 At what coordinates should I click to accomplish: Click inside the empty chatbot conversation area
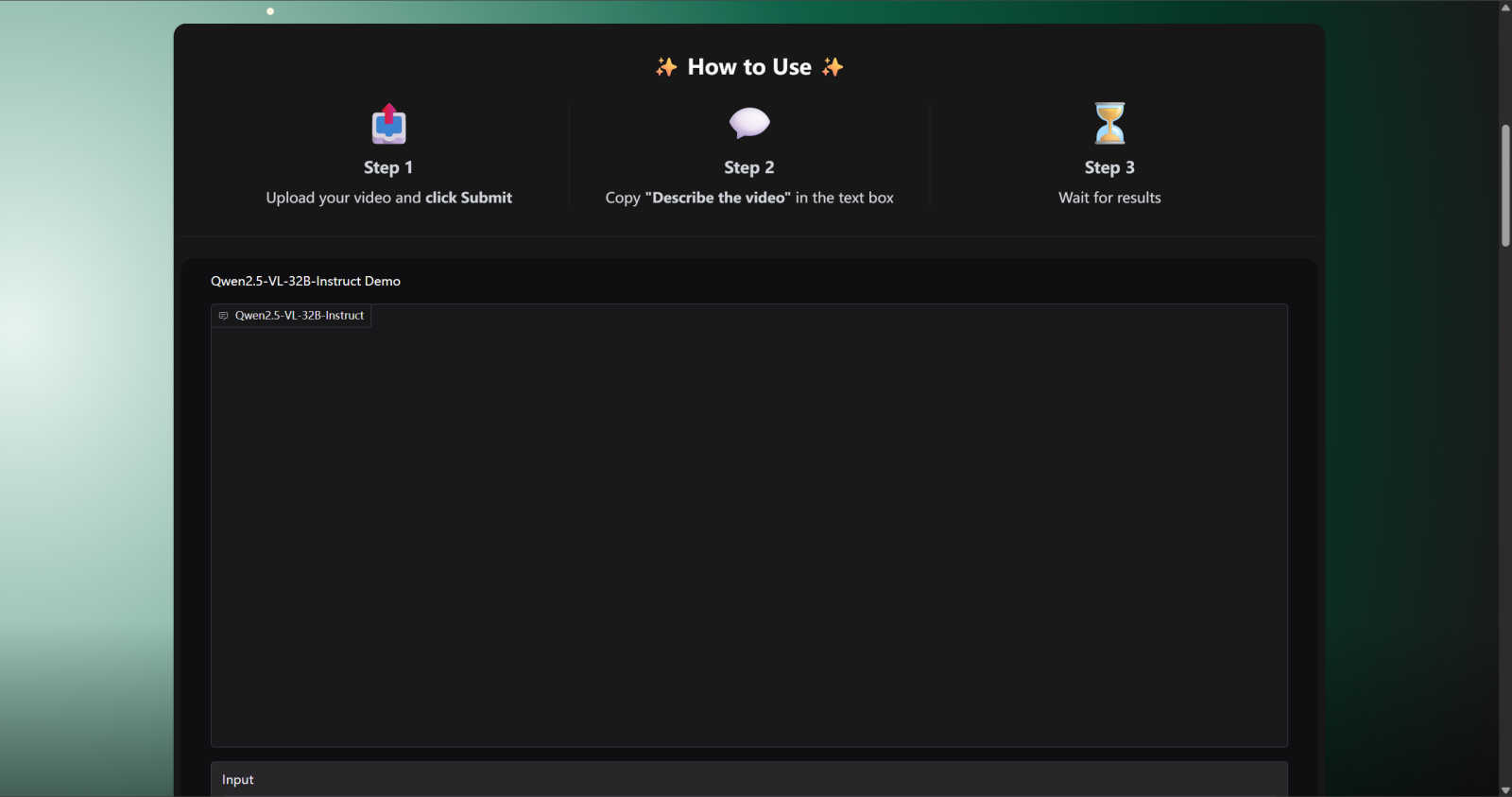[749, 526]
